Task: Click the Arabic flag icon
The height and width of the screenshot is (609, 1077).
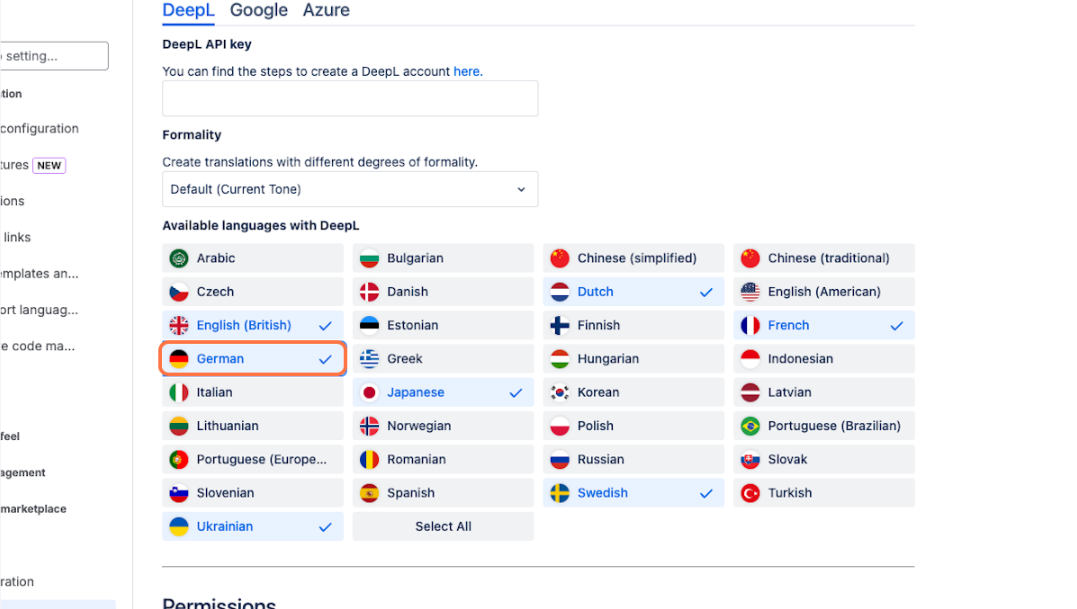Action: coord(179,258)
